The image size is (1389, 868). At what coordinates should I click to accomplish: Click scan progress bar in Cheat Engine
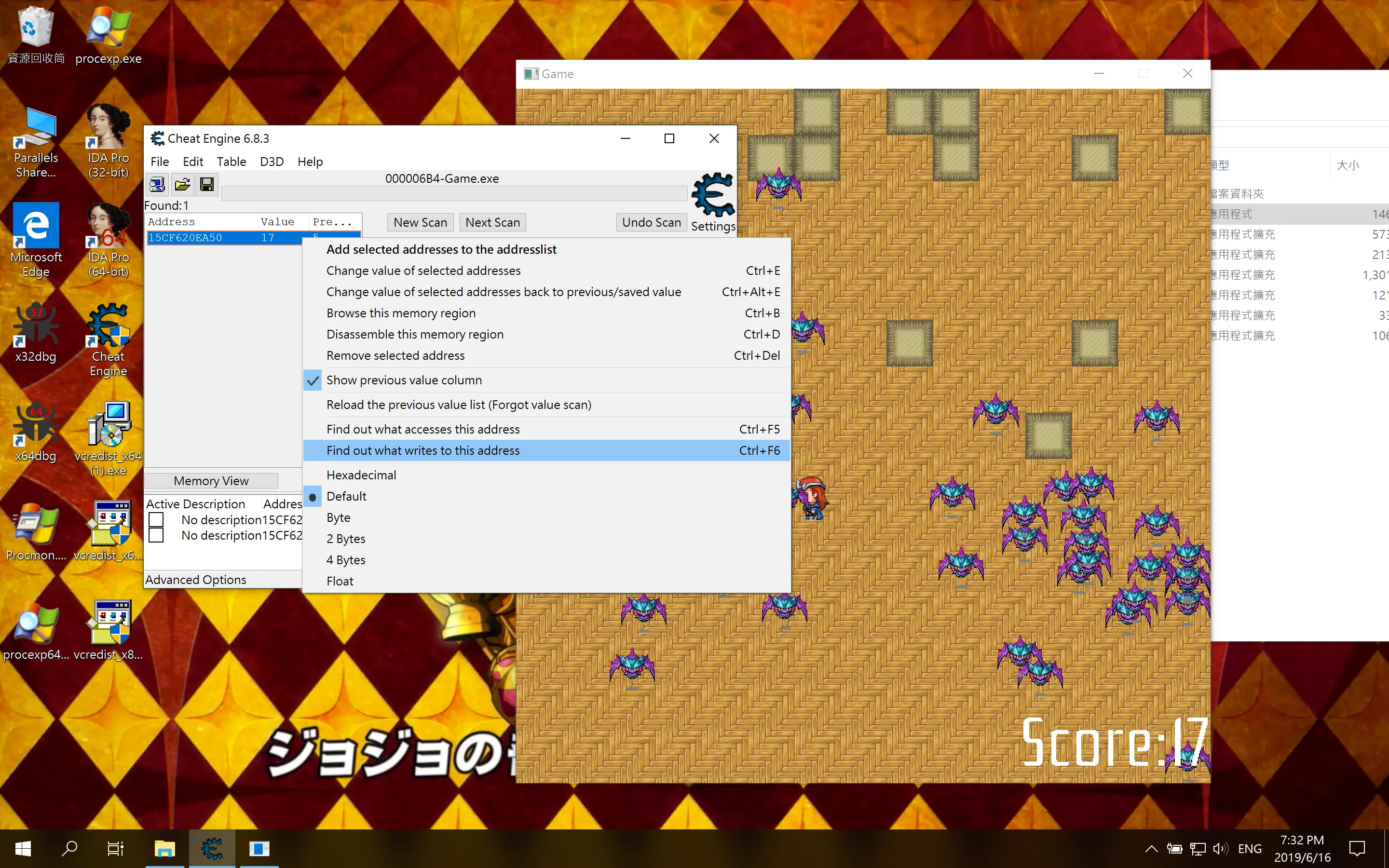tap(455, 193)
